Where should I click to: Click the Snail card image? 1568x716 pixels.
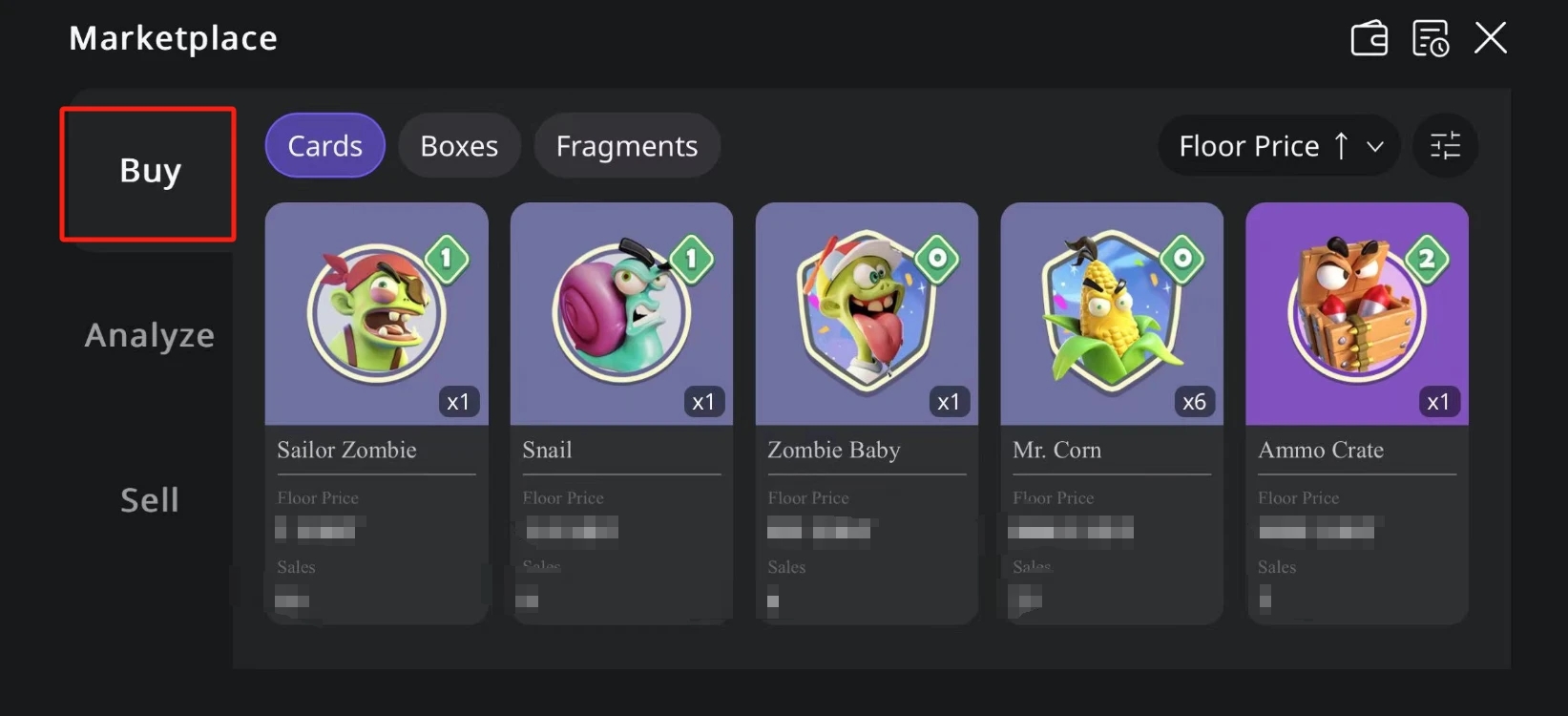621,313
